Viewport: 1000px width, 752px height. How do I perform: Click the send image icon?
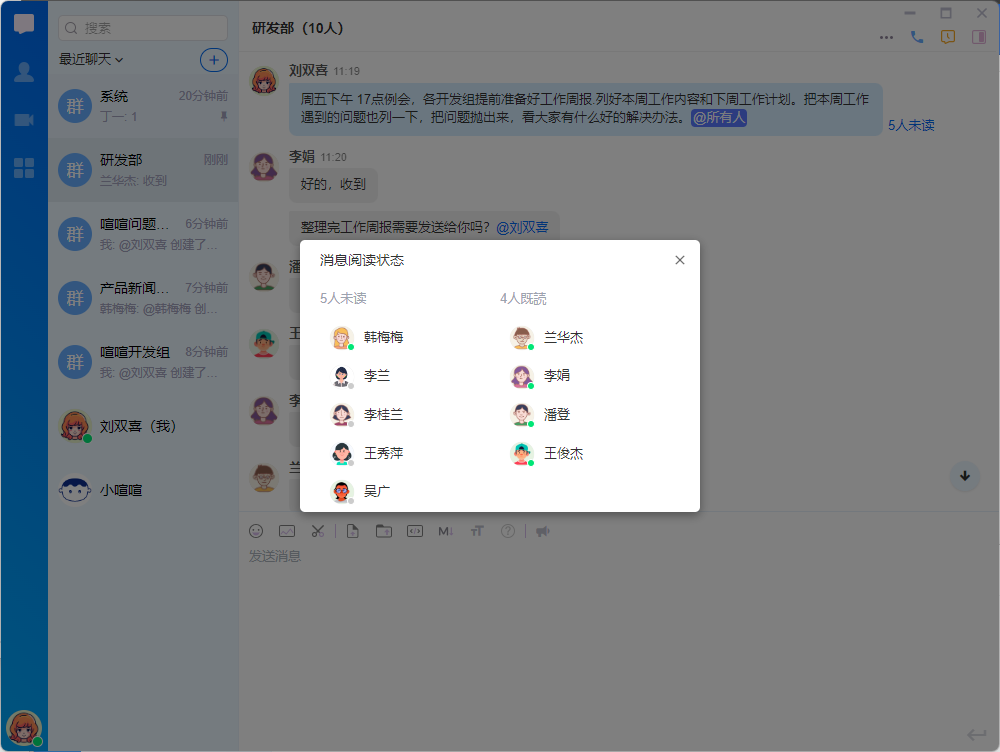286,531
